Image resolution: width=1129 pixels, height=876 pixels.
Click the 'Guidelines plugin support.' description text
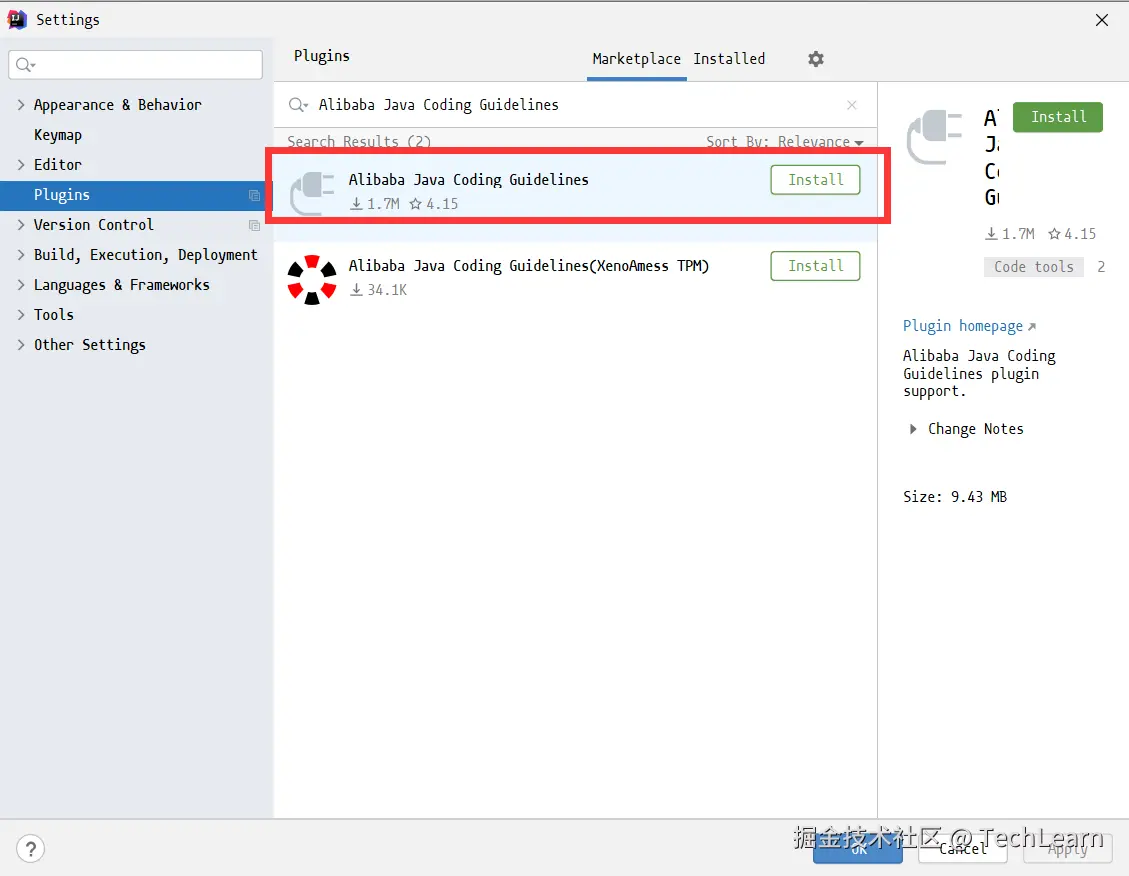pos(971,382)
